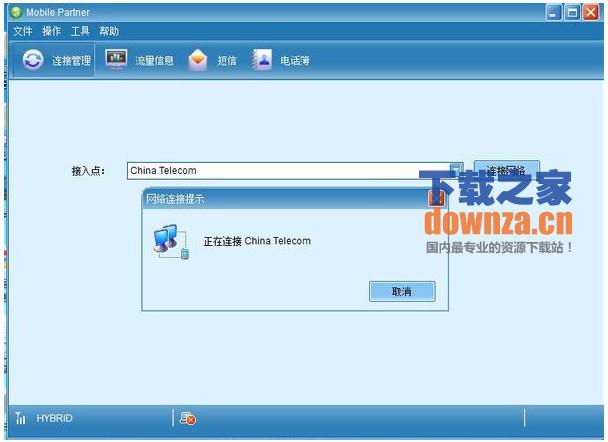Click the signal strength bars icon
The height and width of the screenshot is (442, 608).
[x=20, y=418]
